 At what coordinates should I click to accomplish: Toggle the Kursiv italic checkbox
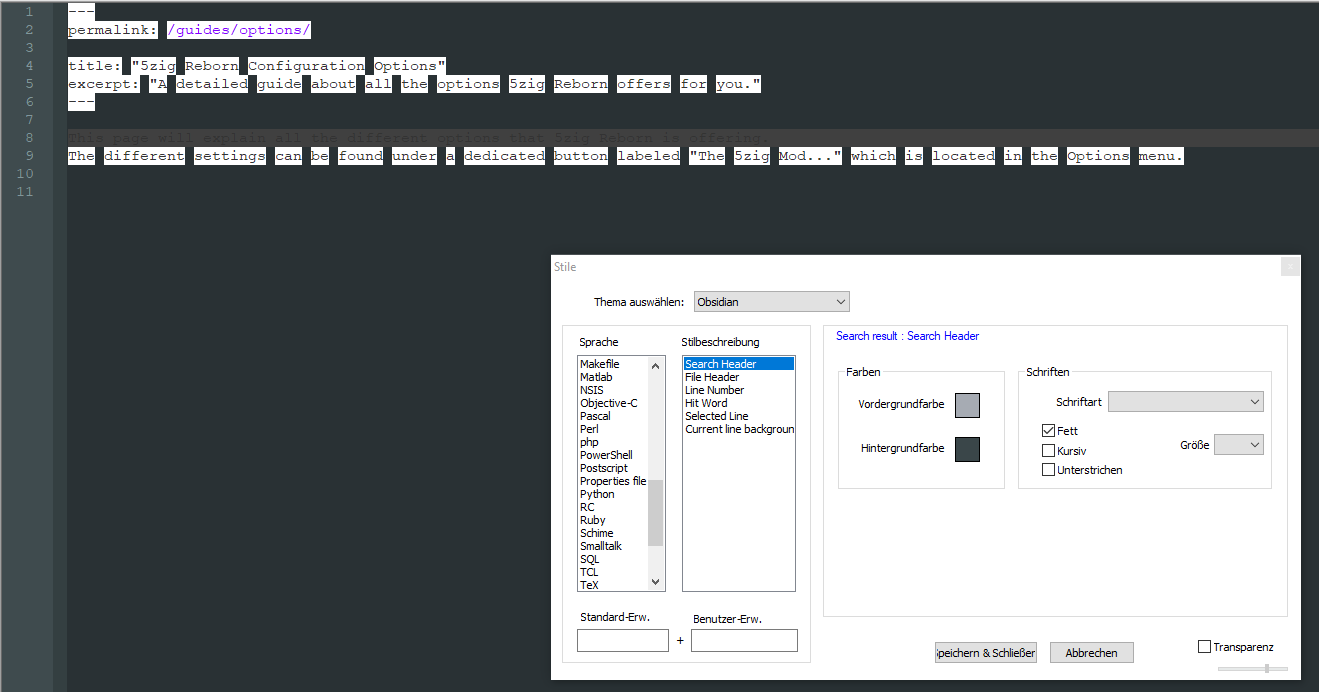1048,451
